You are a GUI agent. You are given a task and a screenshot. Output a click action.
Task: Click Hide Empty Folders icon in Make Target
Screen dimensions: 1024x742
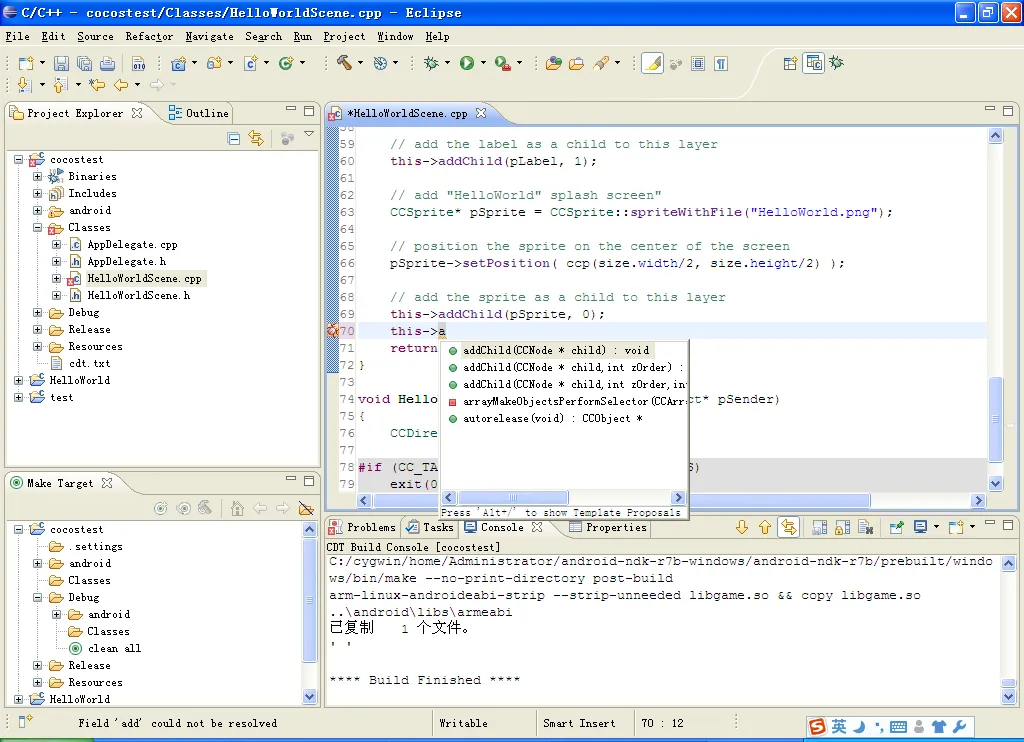pyautogui.click(x=306, y=508)
